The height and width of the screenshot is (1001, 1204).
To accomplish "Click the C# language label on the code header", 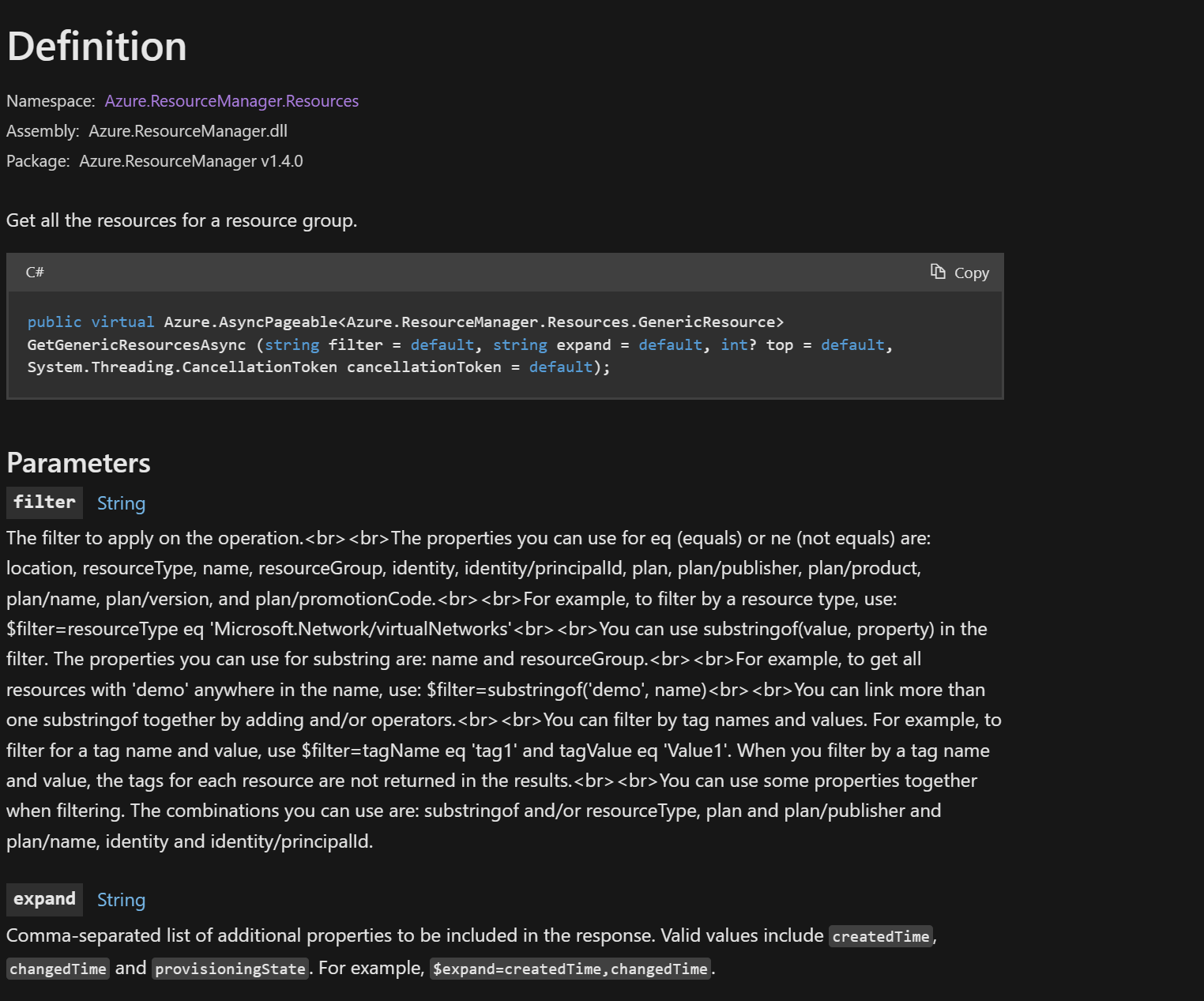I will coord(35,273).
